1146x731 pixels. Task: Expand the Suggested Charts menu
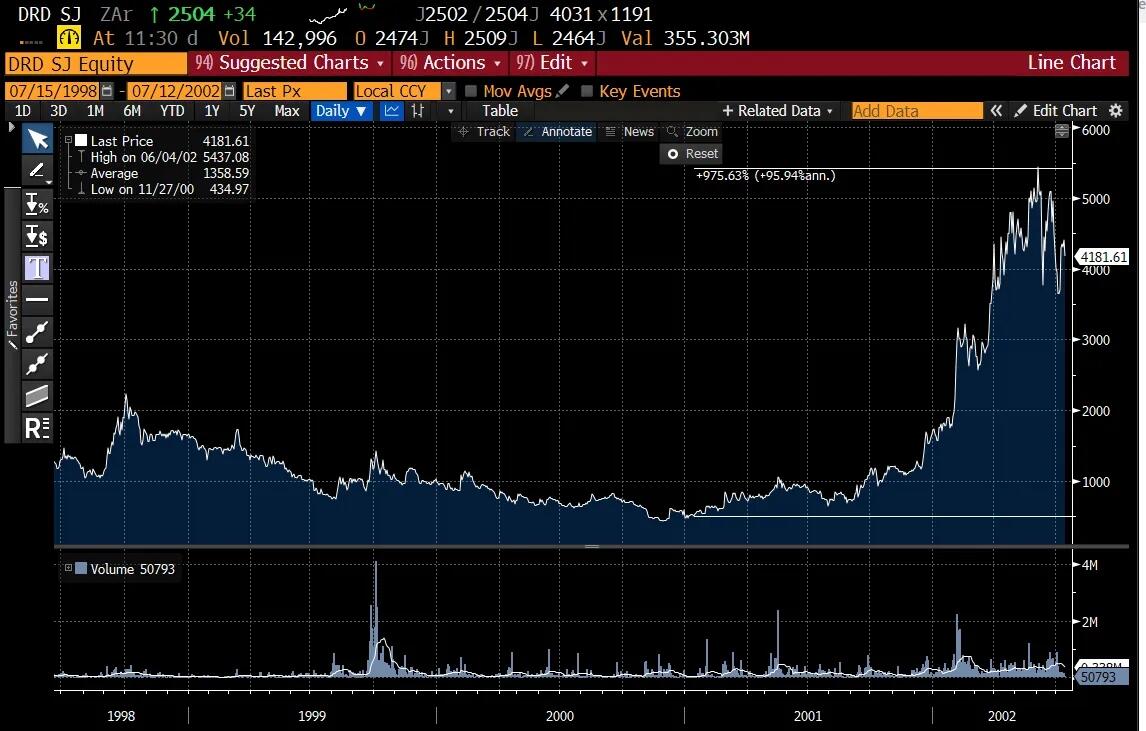[x=290, y=63]
